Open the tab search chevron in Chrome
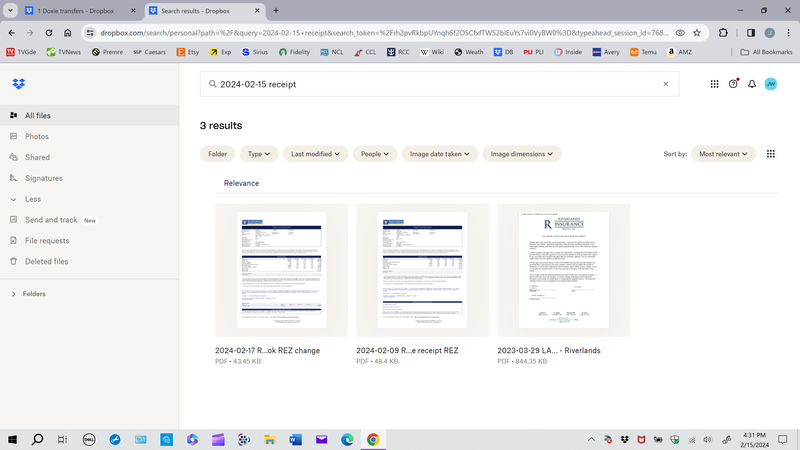Screen dimensions: 800x450 (10, 10)
